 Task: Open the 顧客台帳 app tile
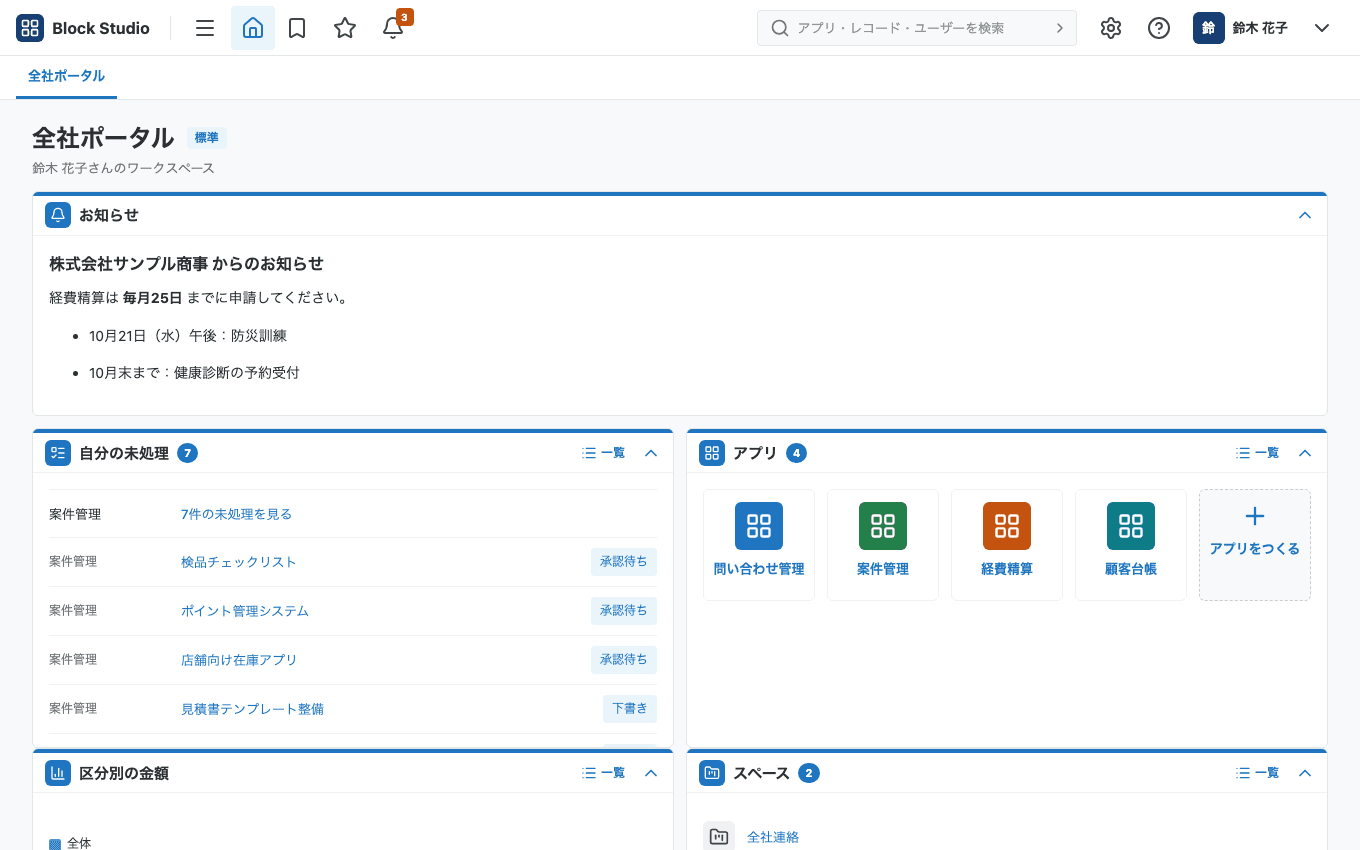[1131, 545]
